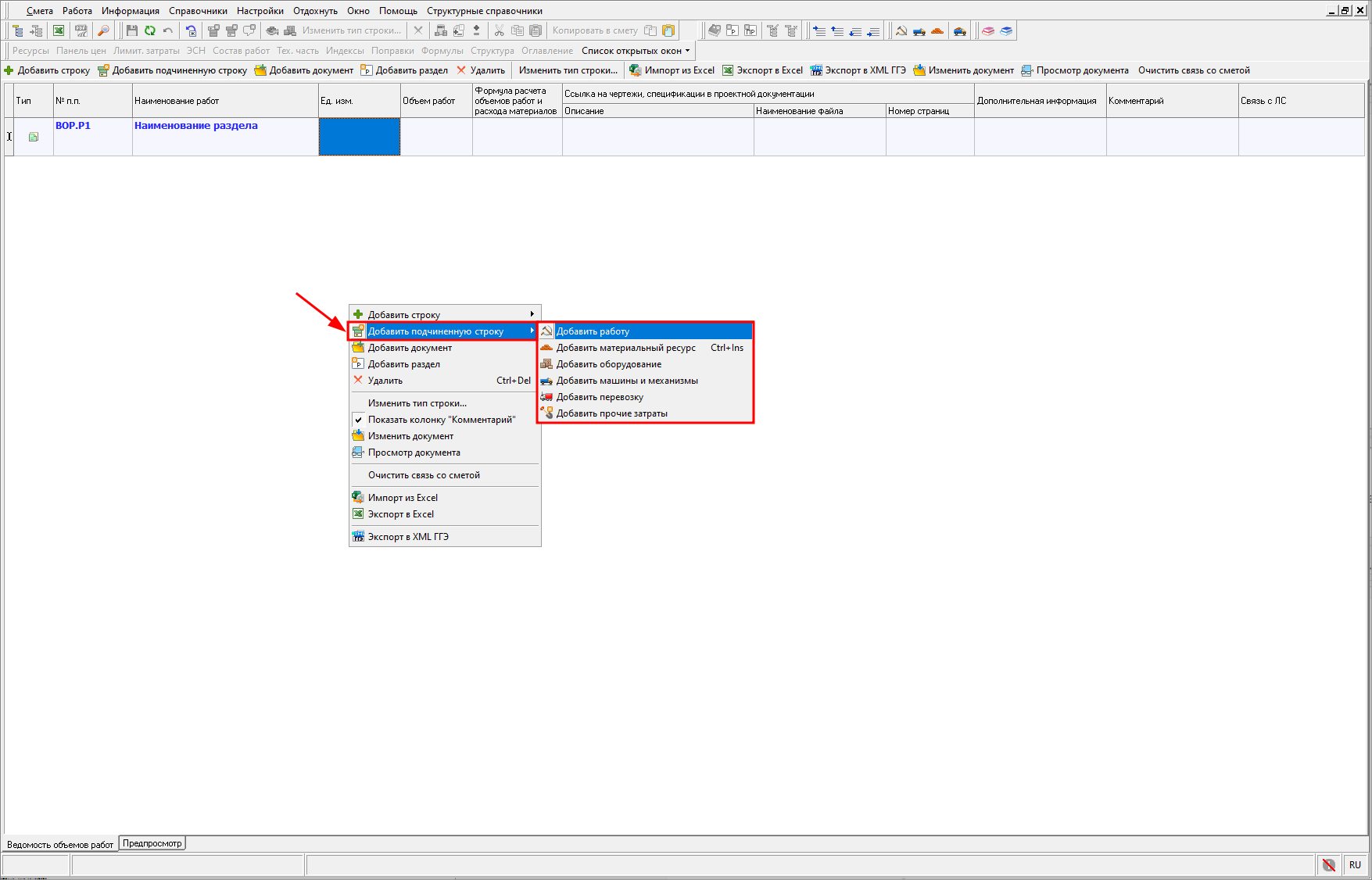Select Добавить машины и механизмы submenu entry
This screenshot has height=880, width=1372.
pyautogui.click(x=626, y=381)
